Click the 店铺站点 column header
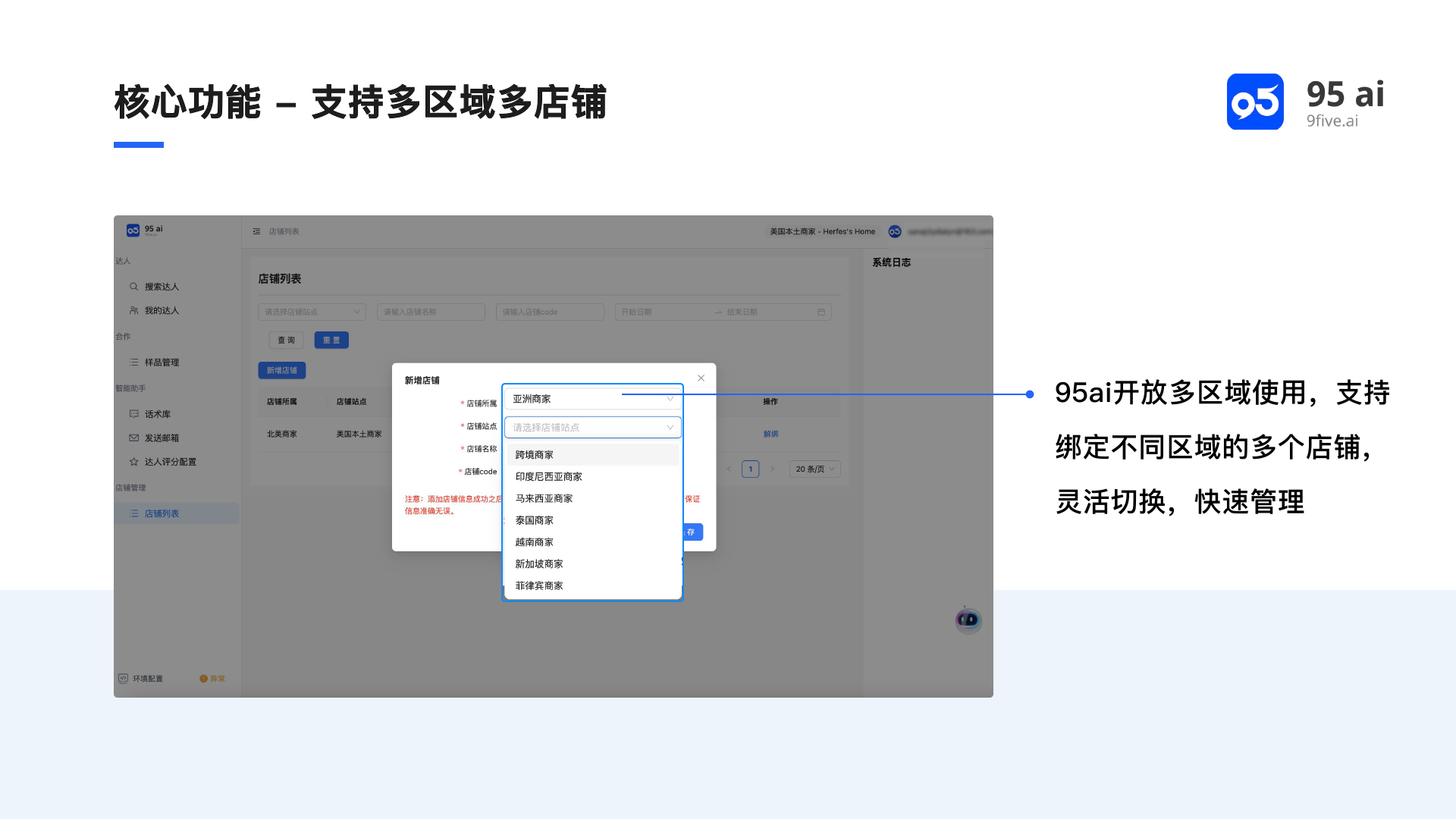The image size is (1456, 819). point(352,401)
